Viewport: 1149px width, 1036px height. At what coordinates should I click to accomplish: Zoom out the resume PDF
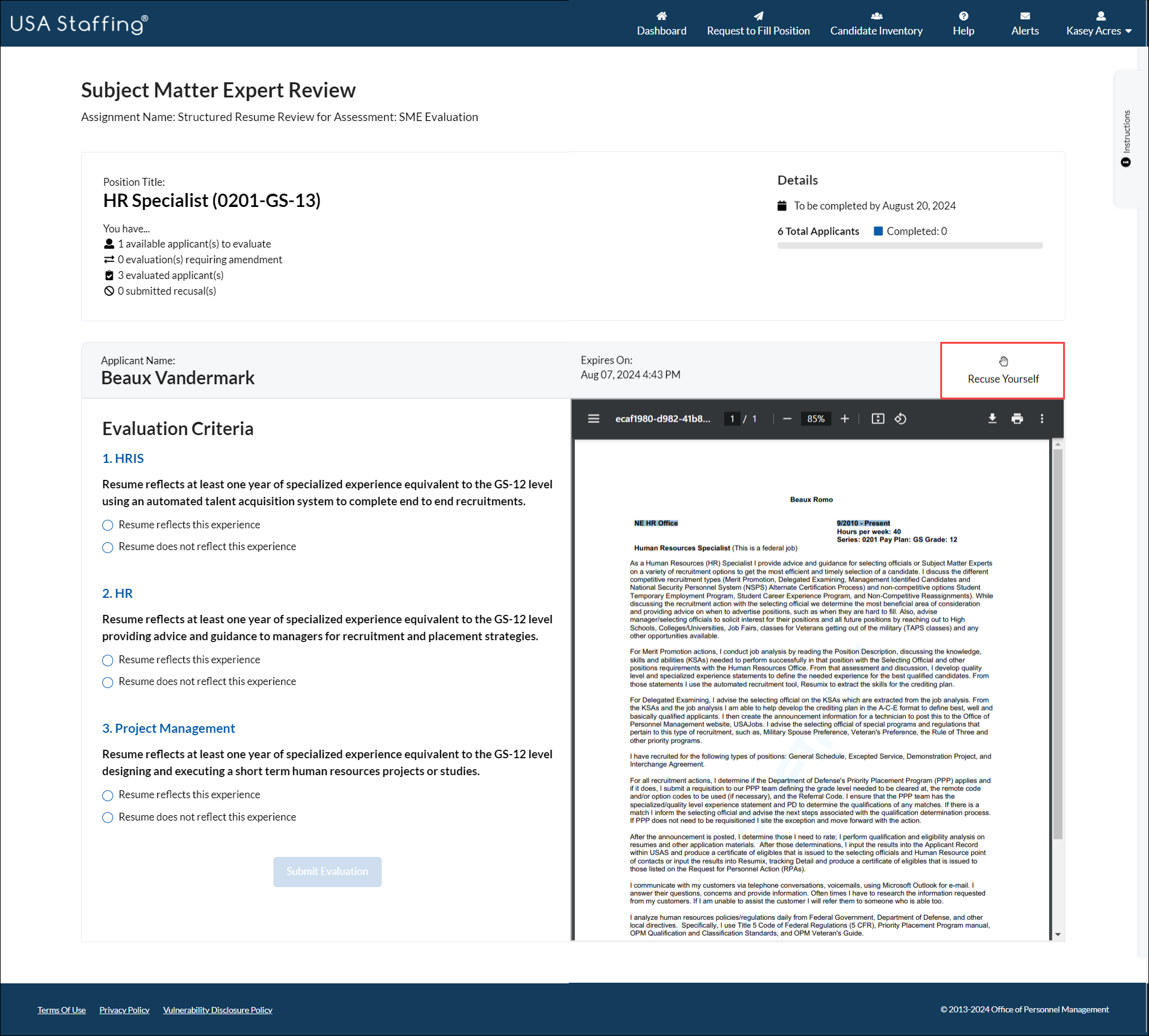(788, 418)
